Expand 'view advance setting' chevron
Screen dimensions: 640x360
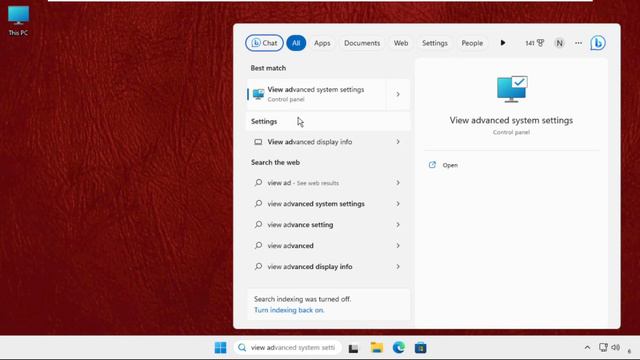(398, 224)
